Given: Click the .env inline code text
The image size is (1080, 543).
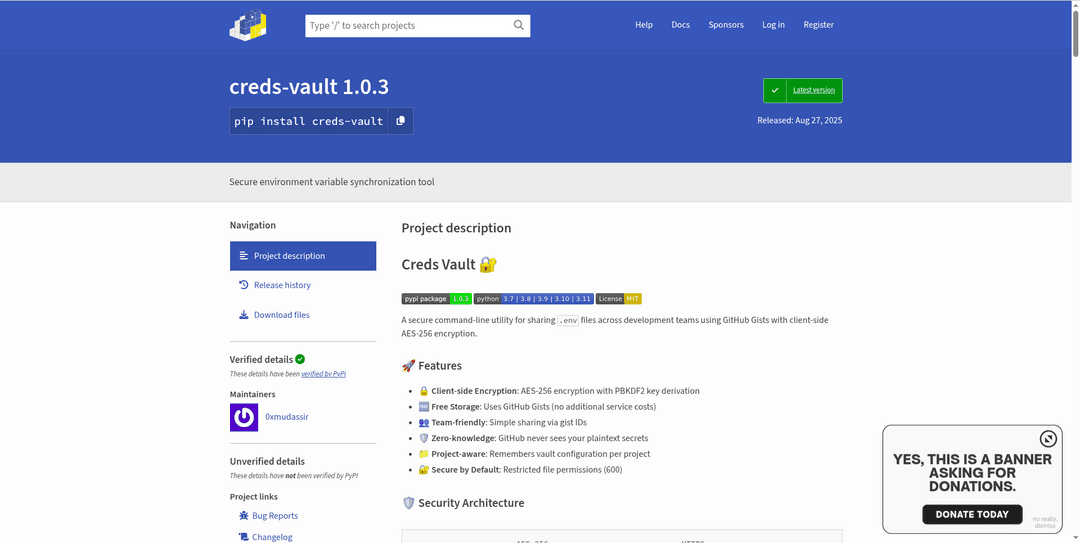Looking at the screenshot, I should (x=568, y=320).
